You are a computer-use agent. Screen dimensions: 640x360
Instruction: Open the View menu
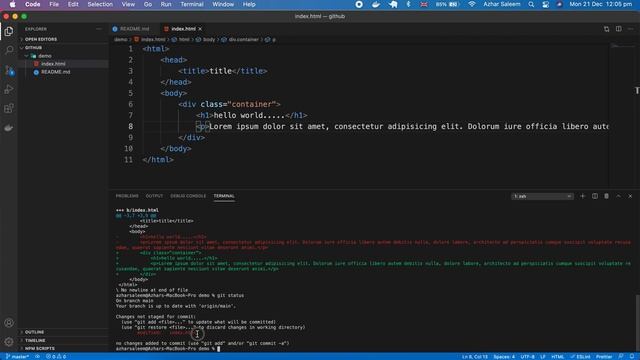coord(128,4)
